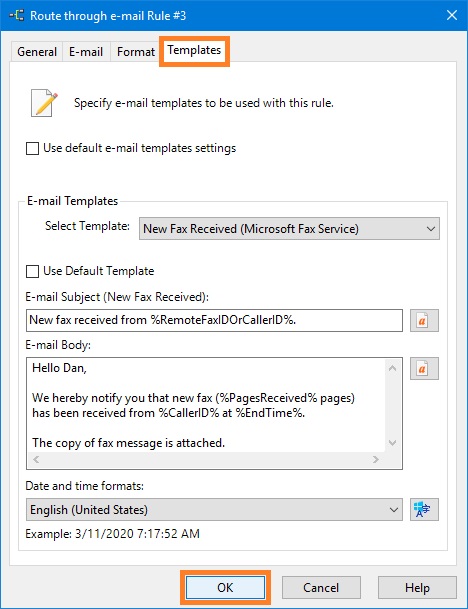Click inside the E-mail Subject field
This screenshot has width=468, height=609.
click(x=214, y=320)
